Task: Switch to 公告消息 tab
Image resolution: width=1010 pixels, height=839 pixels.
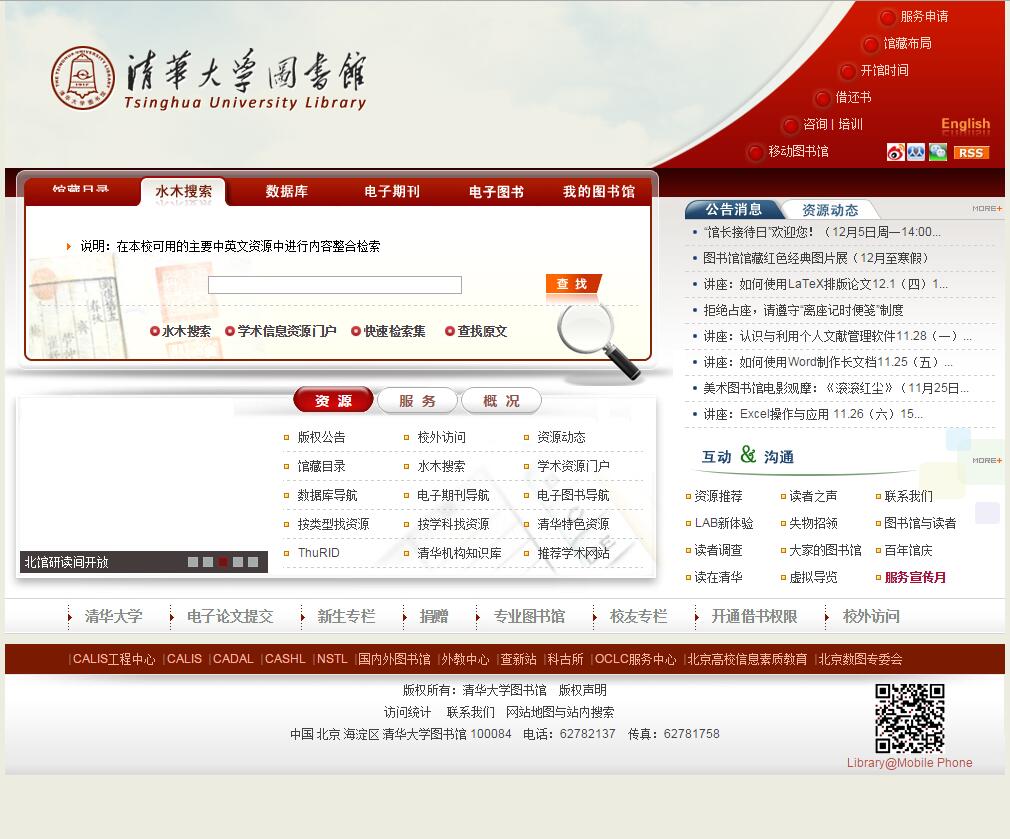Action: click(733, 209)
